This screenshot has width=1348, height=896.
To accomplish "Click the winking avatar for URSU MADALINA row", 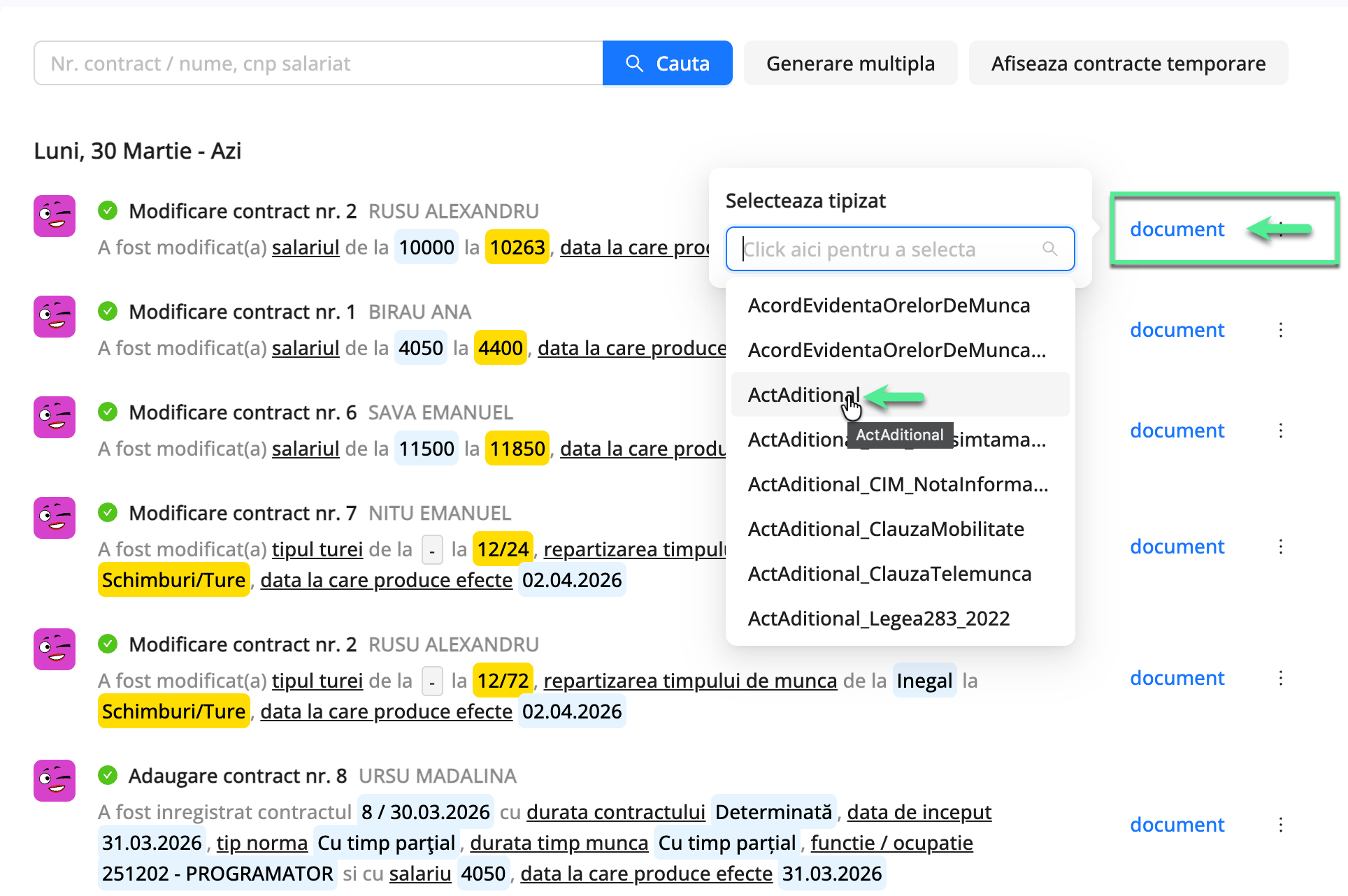I will (54, 781).
